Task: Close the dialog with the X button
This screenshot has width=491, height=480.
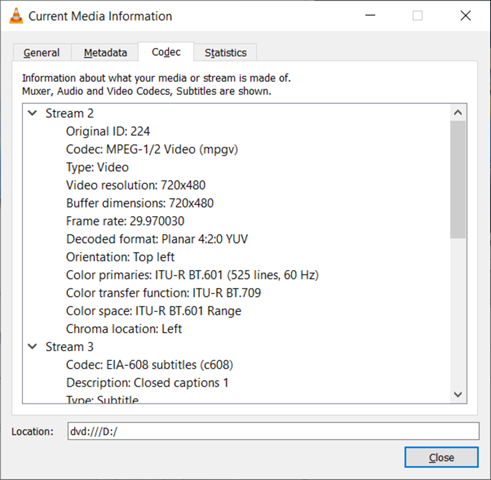Action: coord(466,16)
